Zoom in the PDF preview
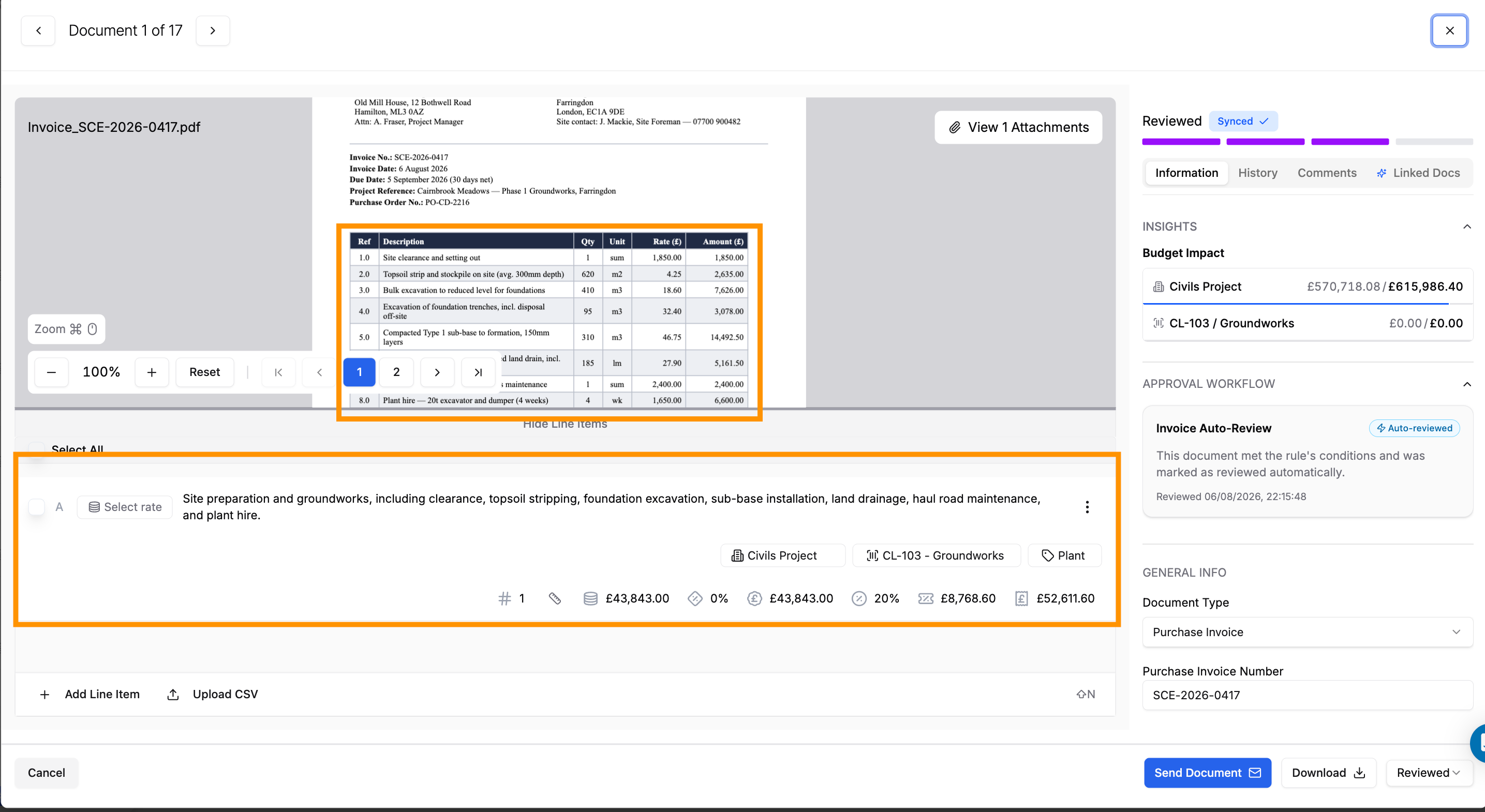 click(152, 372)
